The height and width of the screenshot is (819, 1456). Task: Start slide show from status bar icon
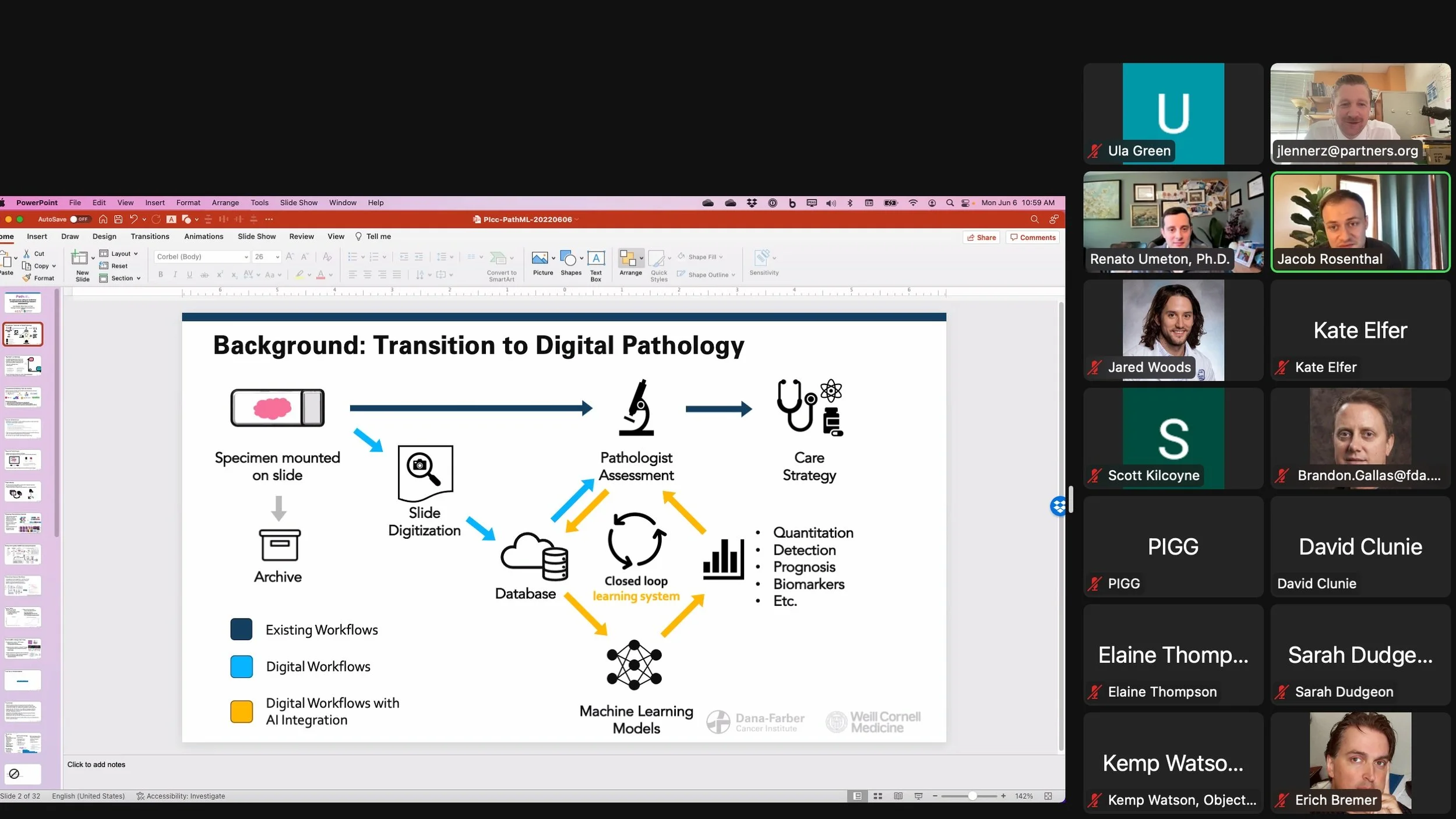[x=918, y=796]
